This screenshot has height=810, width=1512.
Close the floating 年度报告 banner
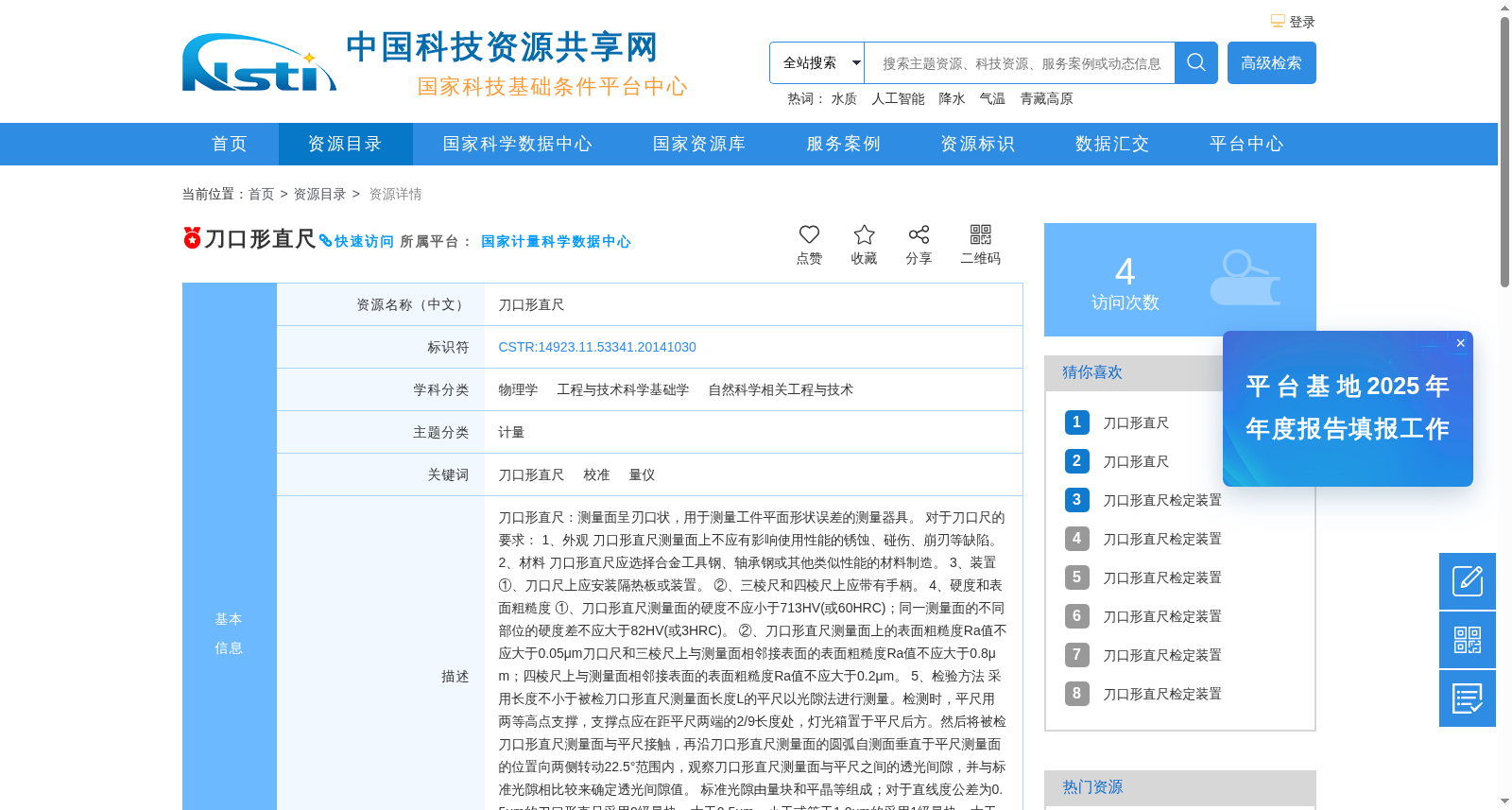[x=1461, y=343]
